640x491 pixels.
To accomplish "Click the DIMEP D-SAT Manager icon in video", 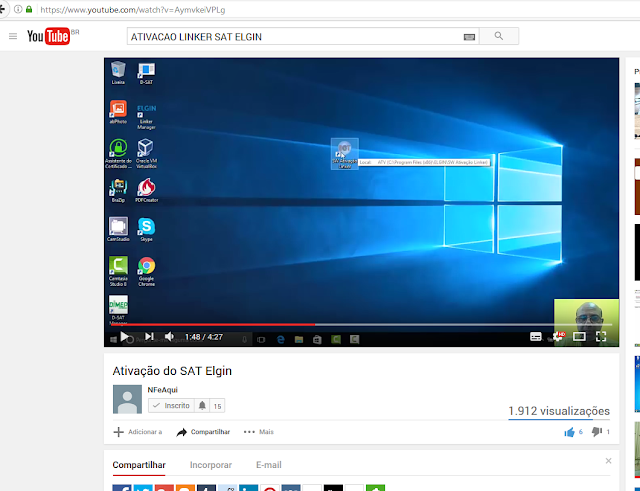I will [118, 309].
